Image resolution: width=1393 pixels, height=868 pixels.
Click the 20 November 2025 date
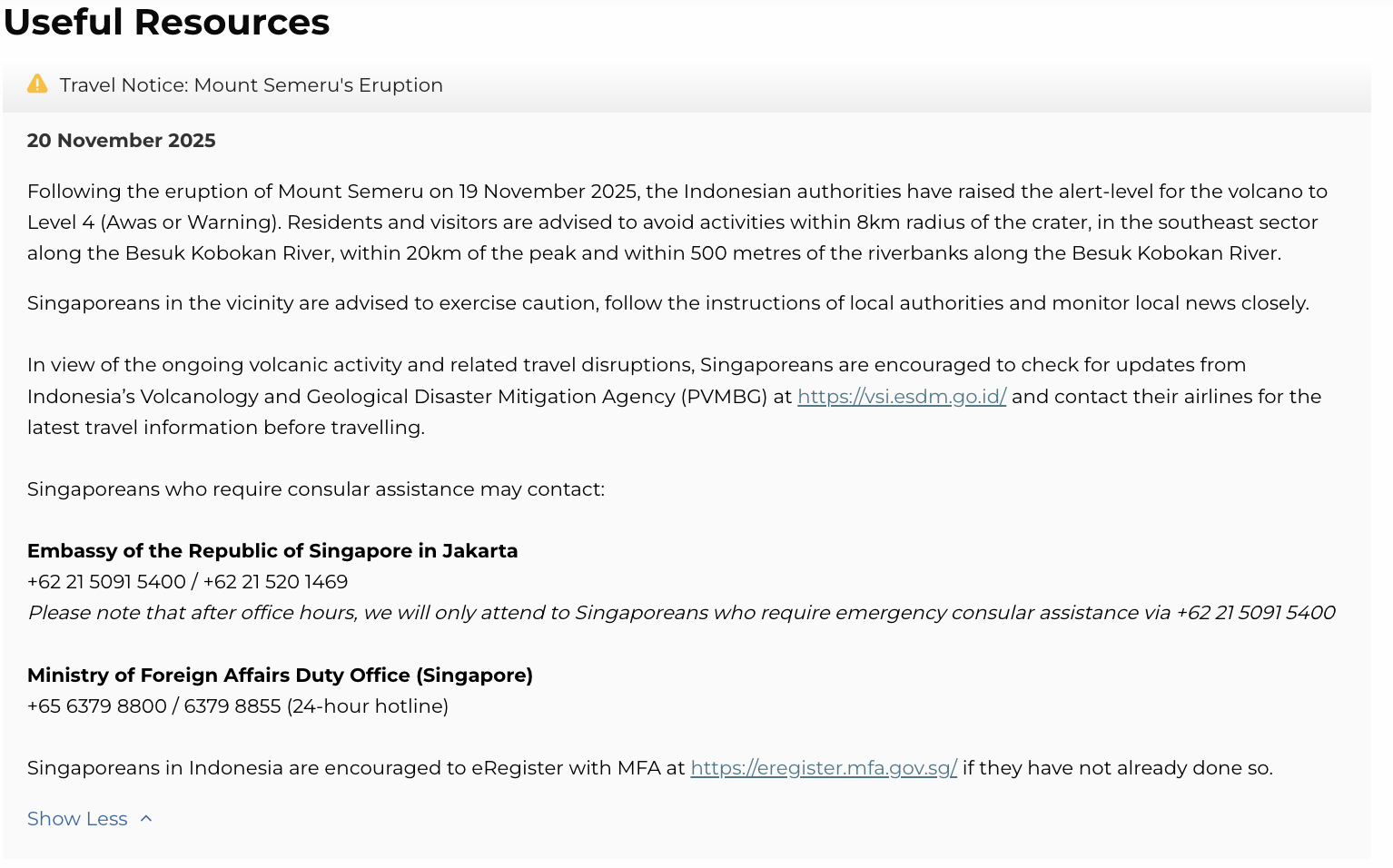[121, 141]
